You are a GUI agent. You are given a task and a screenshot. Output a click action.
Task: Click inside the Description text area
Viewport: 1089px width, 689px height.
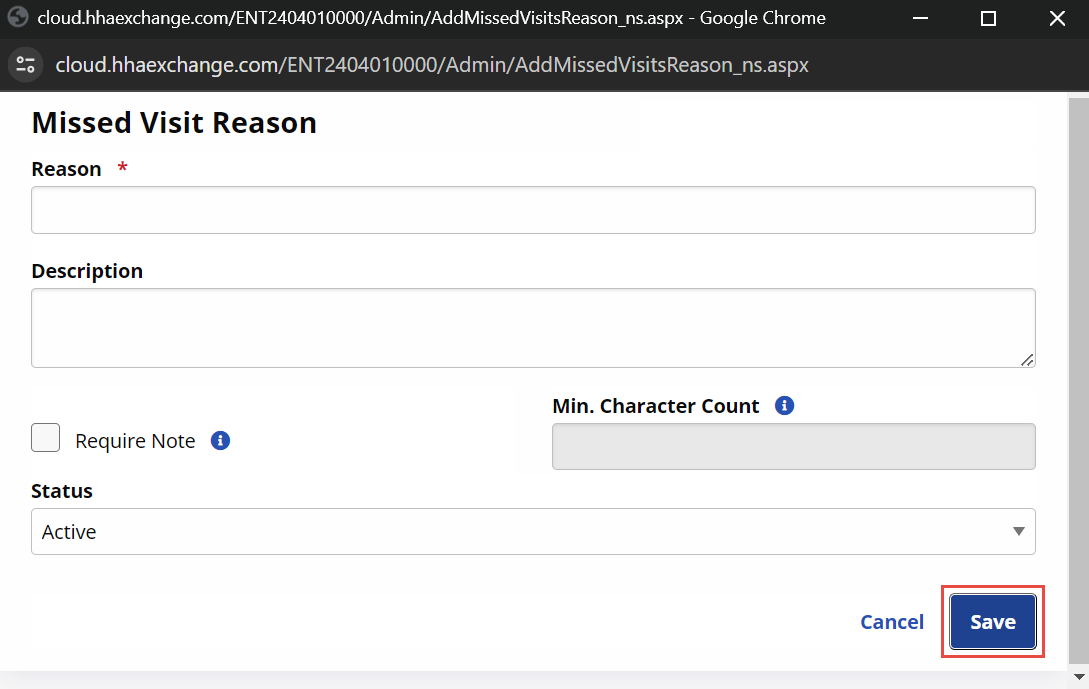point(532,328)
